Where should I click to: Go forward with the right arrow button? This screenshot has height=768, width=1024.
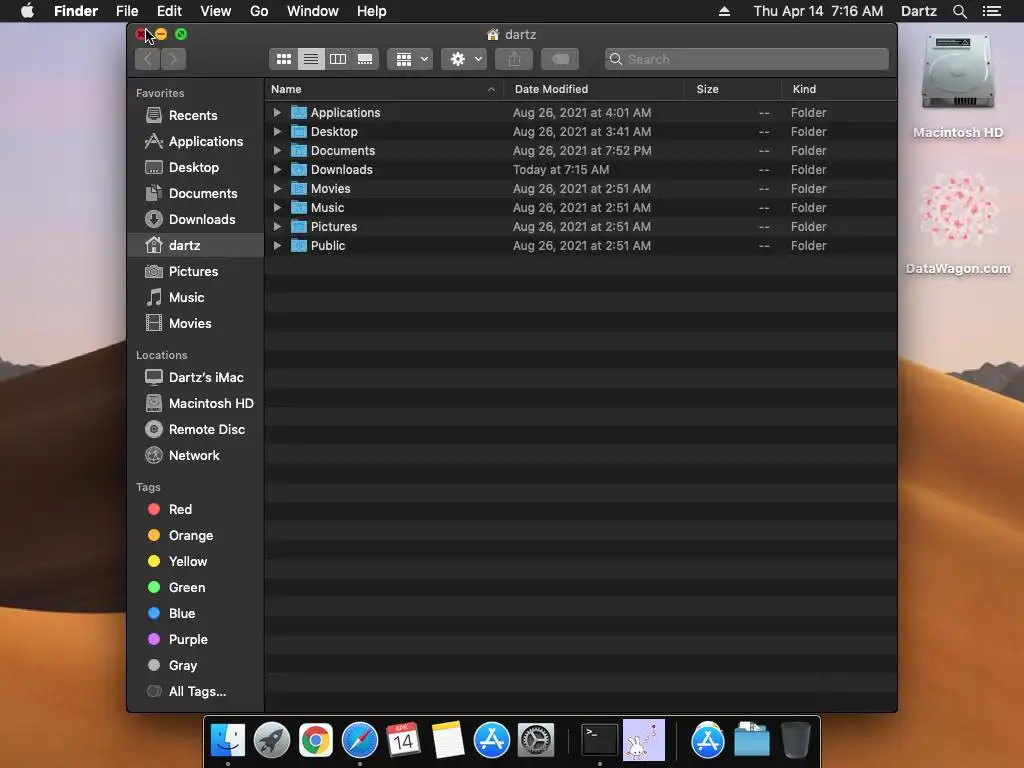(173, 59)
